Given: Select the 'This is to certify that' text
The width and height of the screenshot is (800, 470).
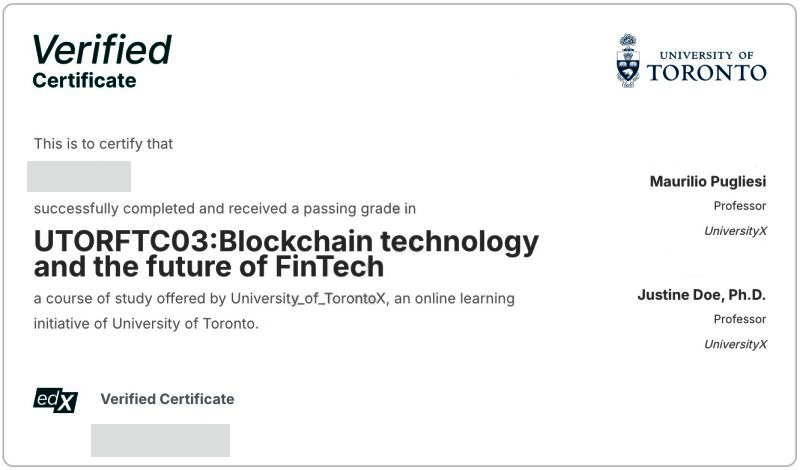Looking at the screenshot, I should coord(104,144).
